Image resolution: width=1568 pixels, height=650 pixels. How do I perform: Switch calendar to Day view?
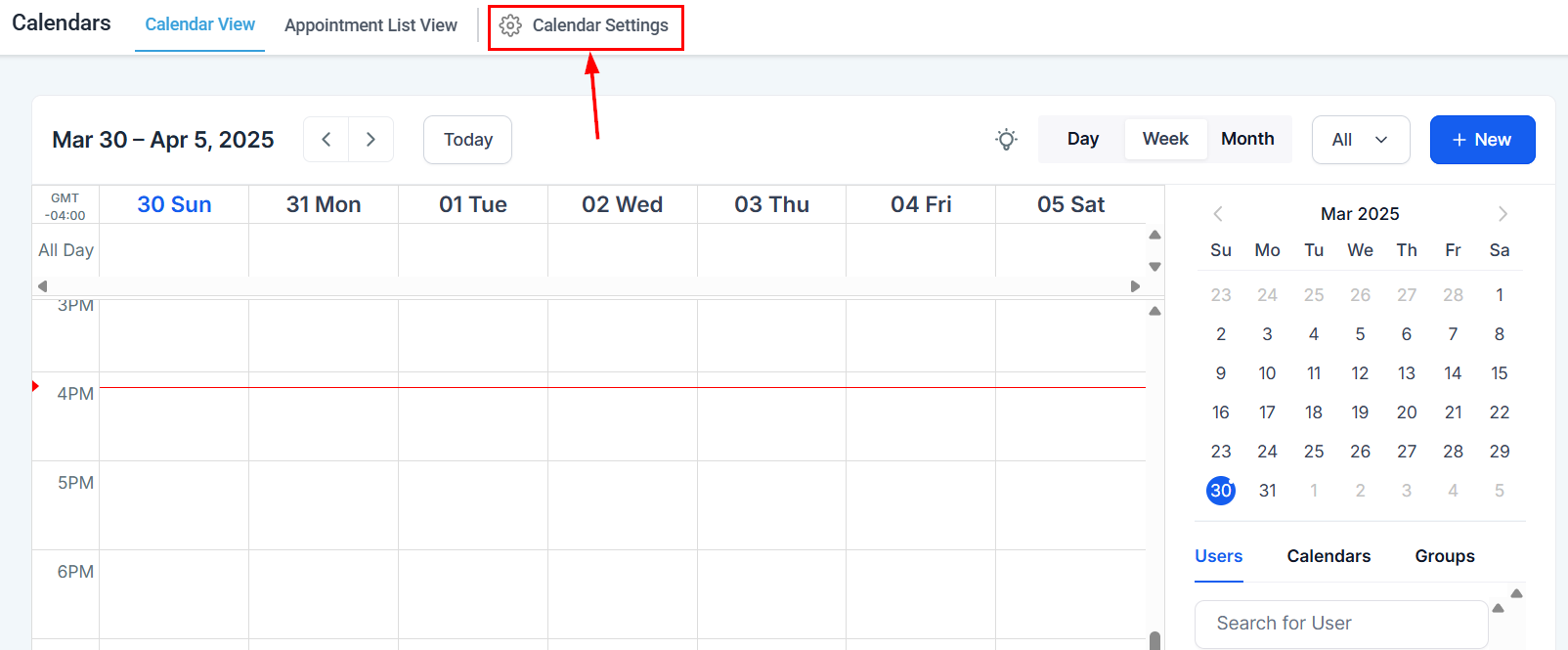point(1082,139)
